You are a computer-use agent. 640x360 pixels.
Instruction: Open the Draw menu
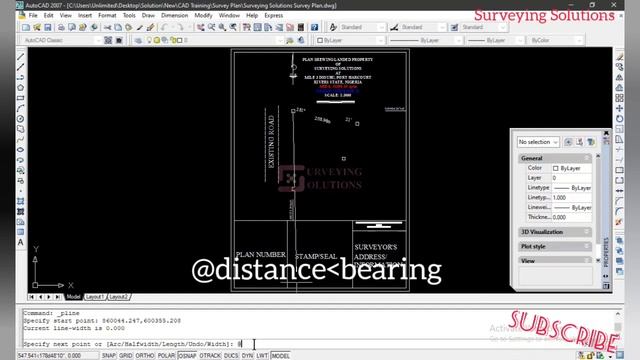pyautogui.click(x=148, y=16)
